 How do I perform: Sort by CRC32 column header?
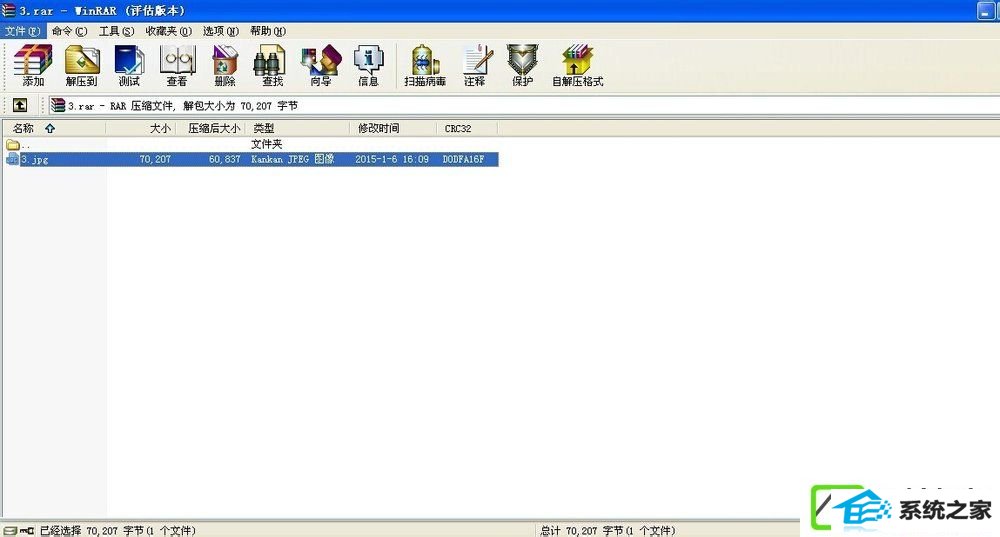467,128
